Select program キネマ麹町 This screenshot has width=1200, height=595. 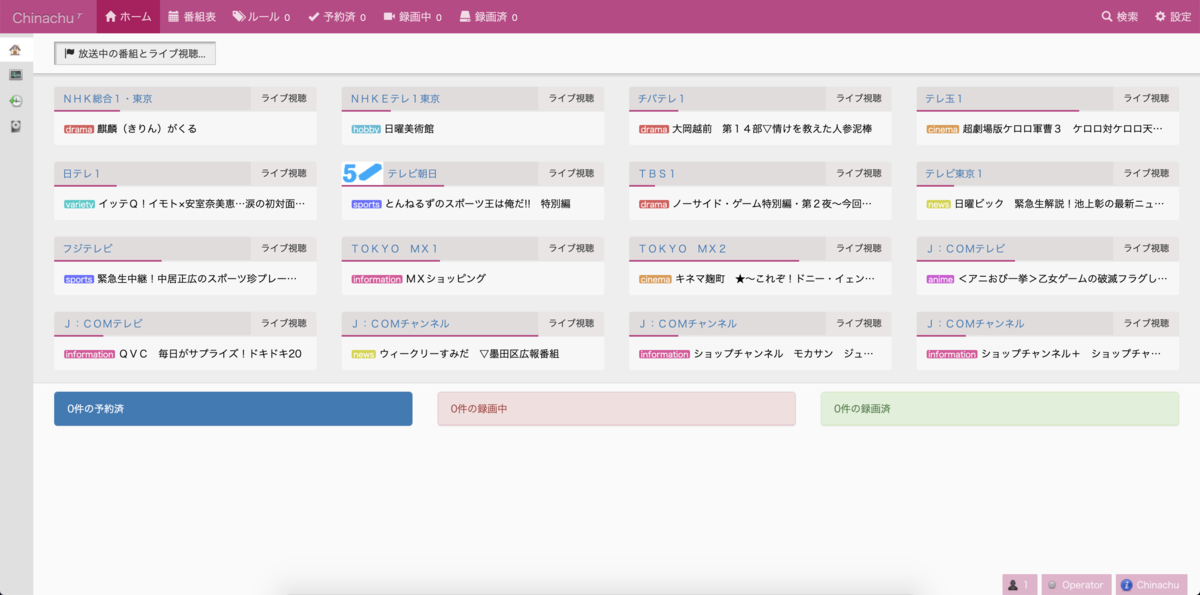tap(775, 279)
